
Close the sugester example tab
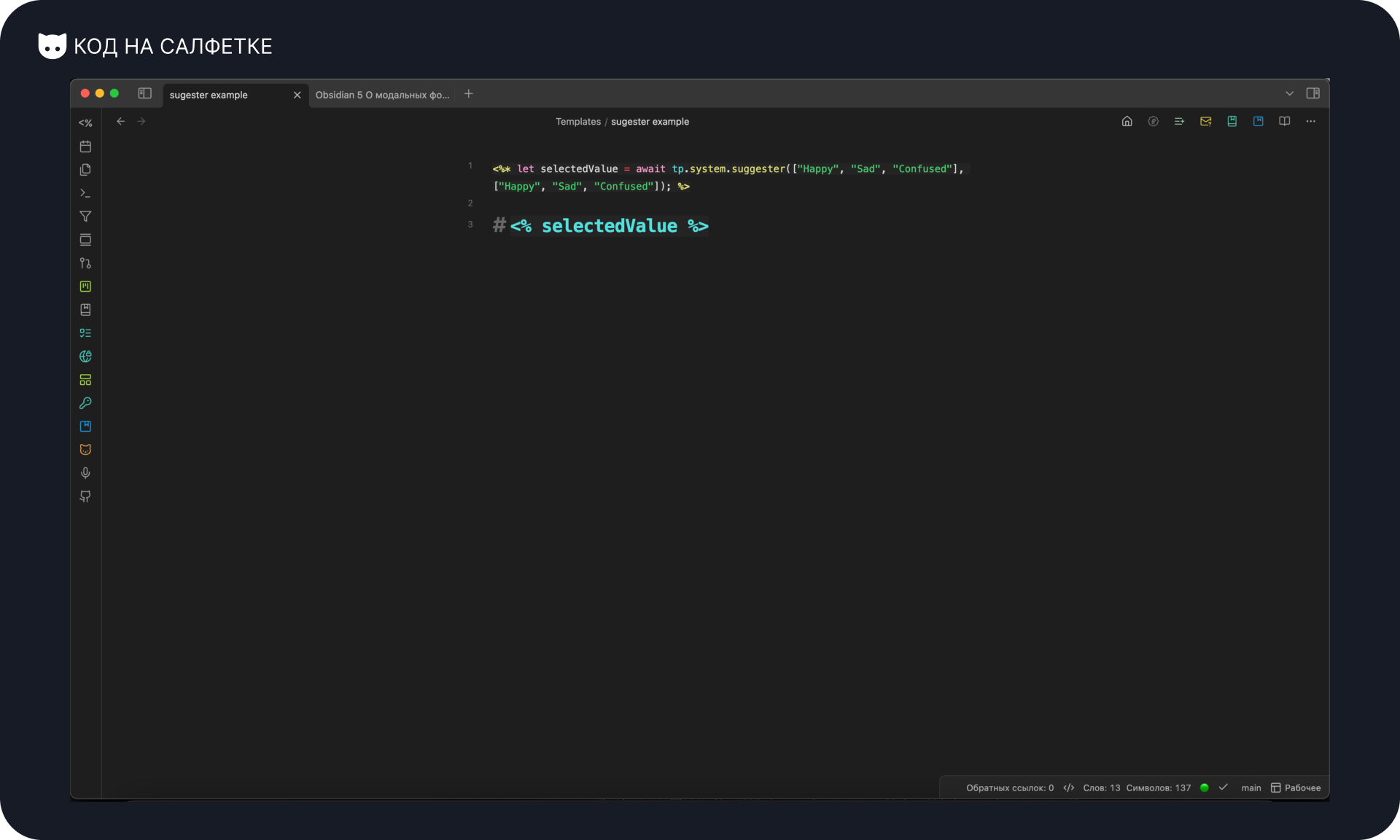297,95
